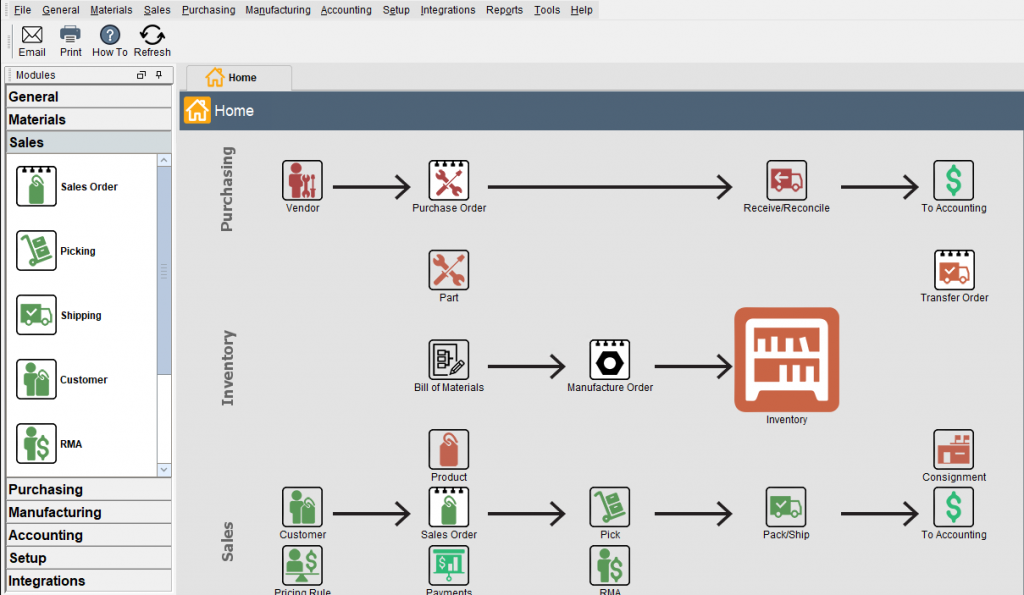1024x595 pixels.
Task: Click the large Inventory shelf icon
Action: point(786,359)
